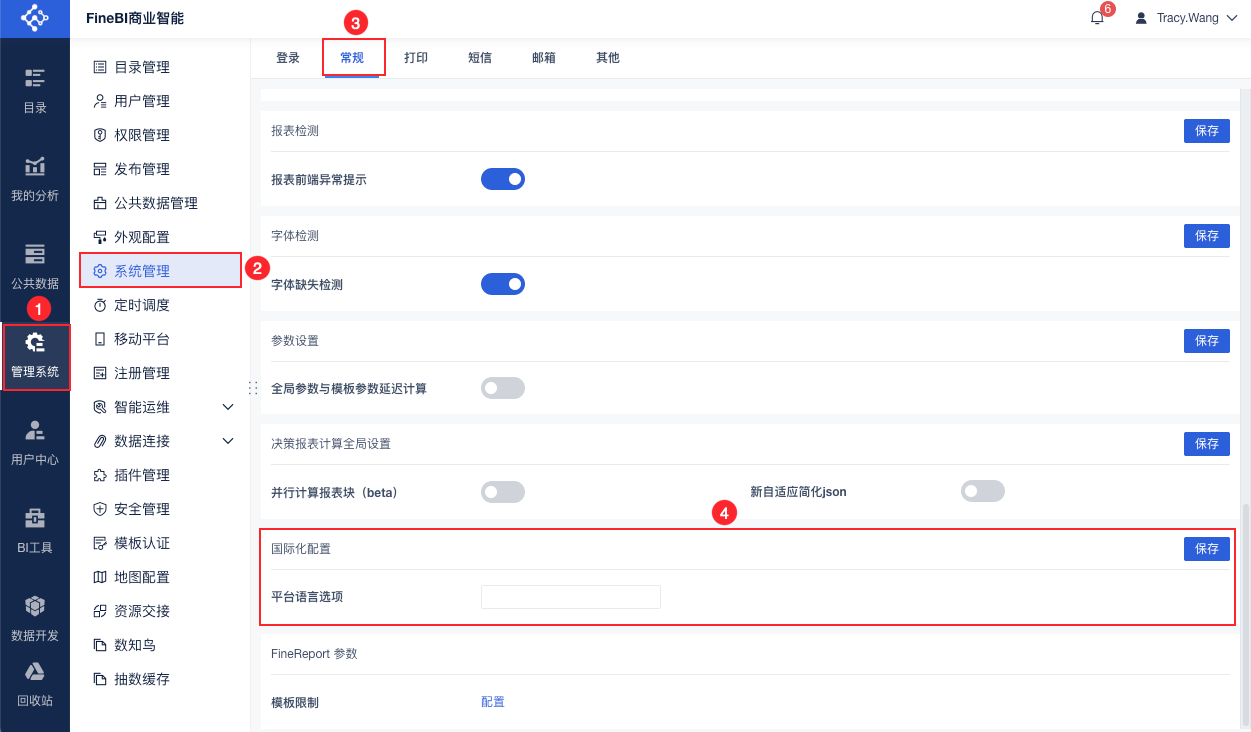The width and height of the screenshot is (1251, 732).
Task: Switch to the 打印 tab
Action: [x=416, y=58]
